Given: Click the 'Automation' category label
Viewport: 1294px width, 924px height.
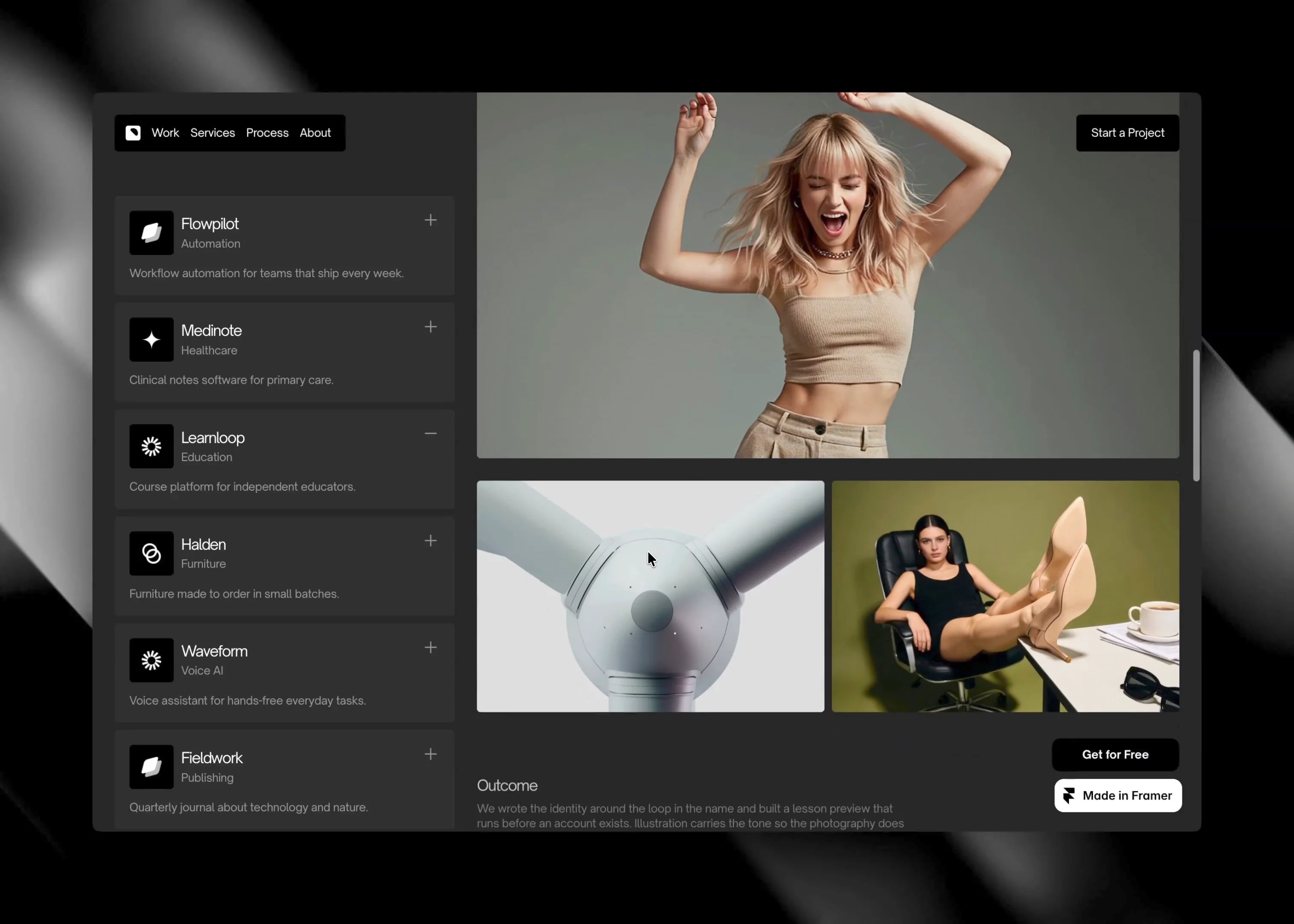Looking at the screenshot, I should pos(211,243).
